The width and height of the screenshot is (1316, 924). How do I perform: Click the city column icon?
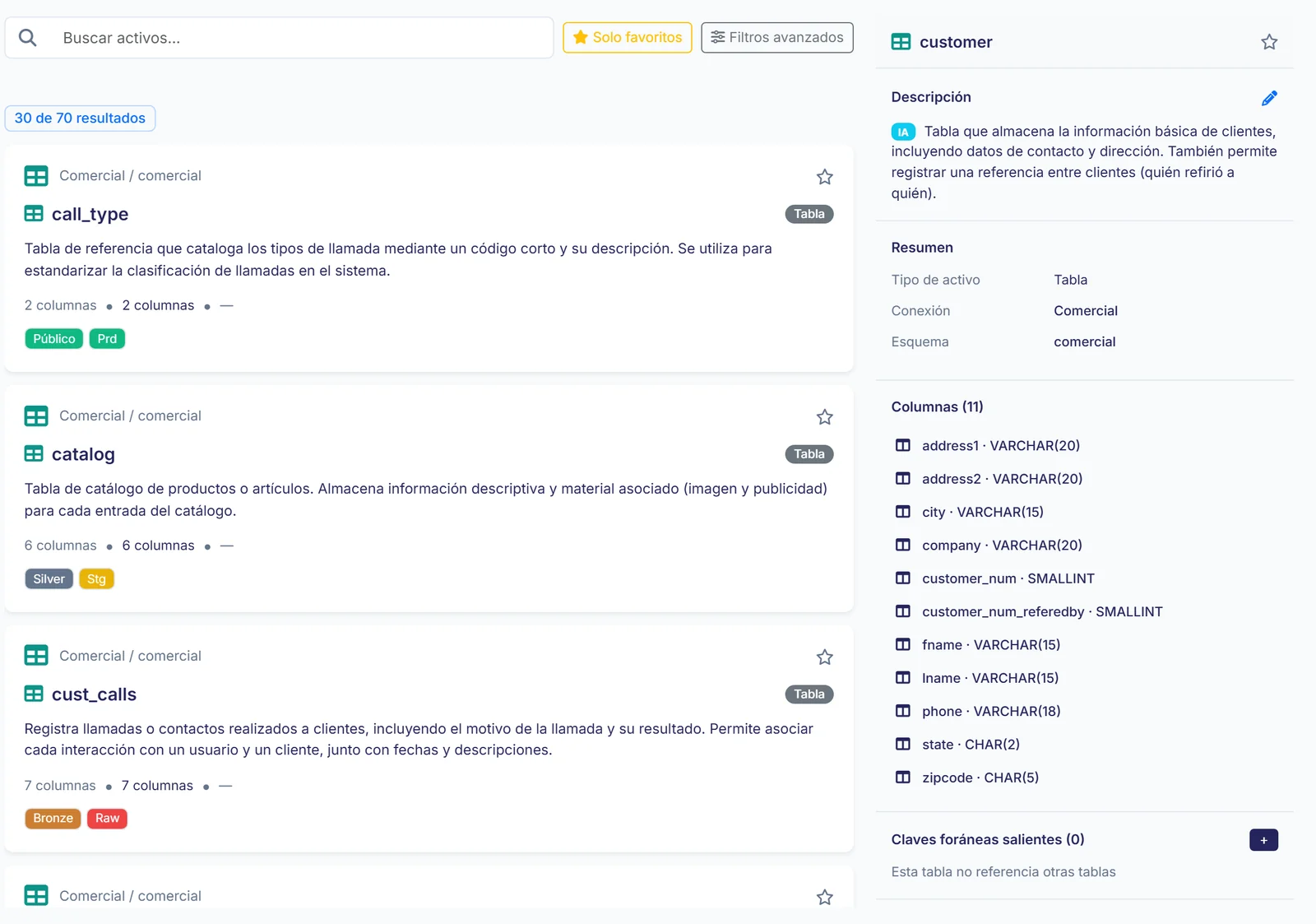[x=903, y=512]
